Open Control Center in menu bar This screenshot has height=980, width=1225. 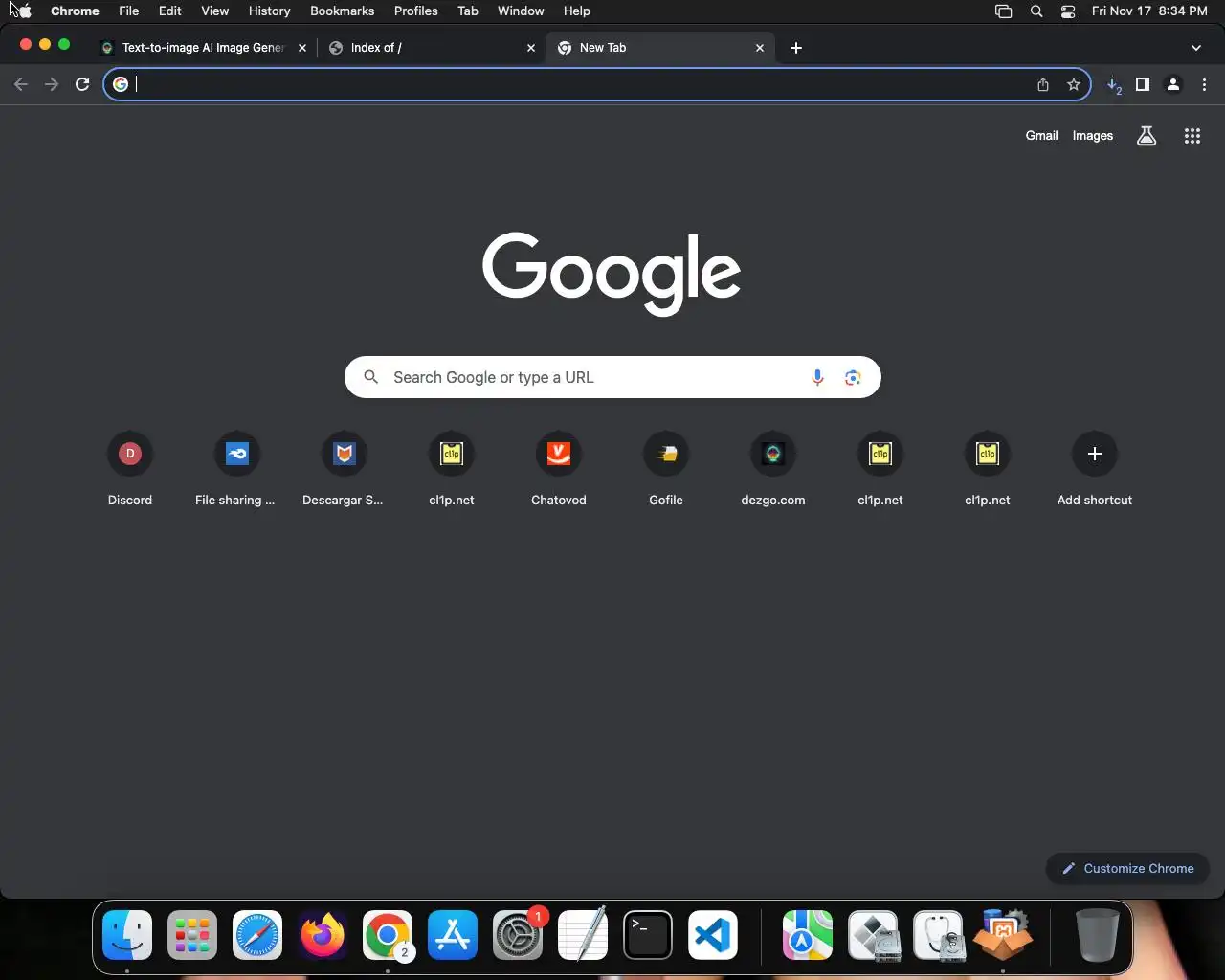pos(1068,11)
